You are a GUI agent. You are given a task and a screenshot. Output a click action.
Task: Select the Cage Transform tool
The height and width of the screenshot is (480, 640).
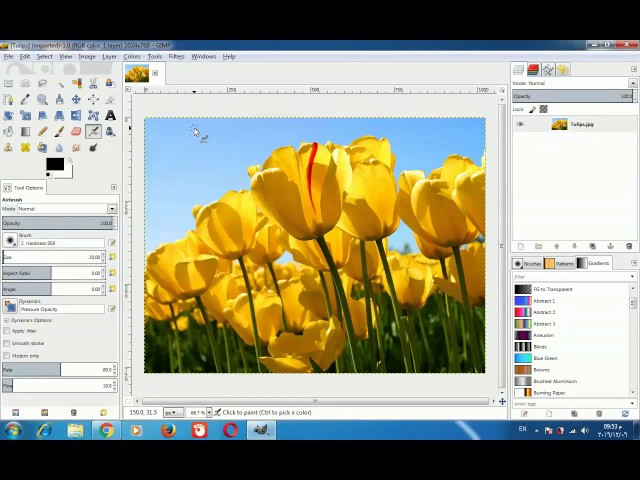(x=93, y=116)
